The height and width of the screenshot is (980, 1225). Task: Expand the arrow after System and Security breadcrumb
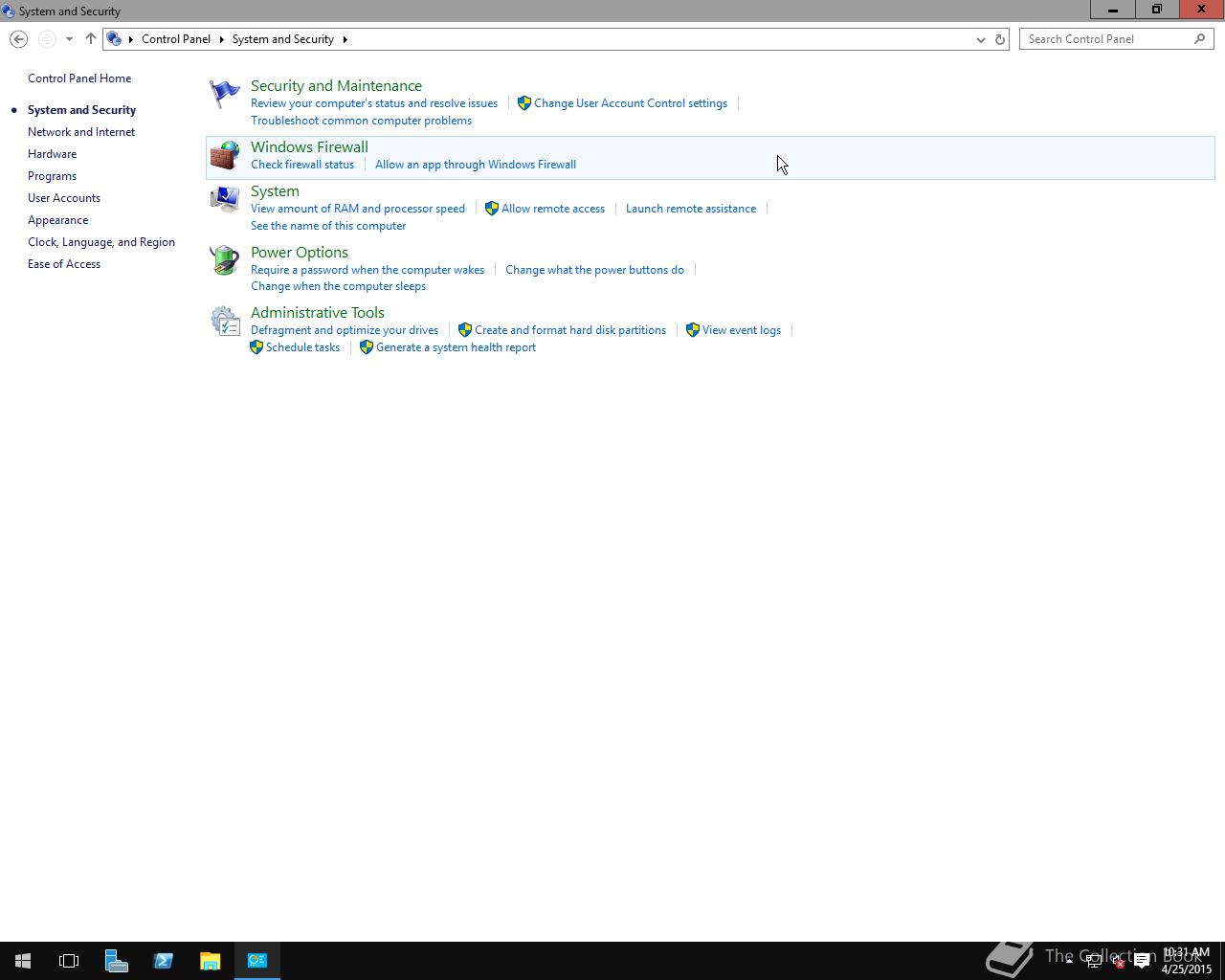345,39
